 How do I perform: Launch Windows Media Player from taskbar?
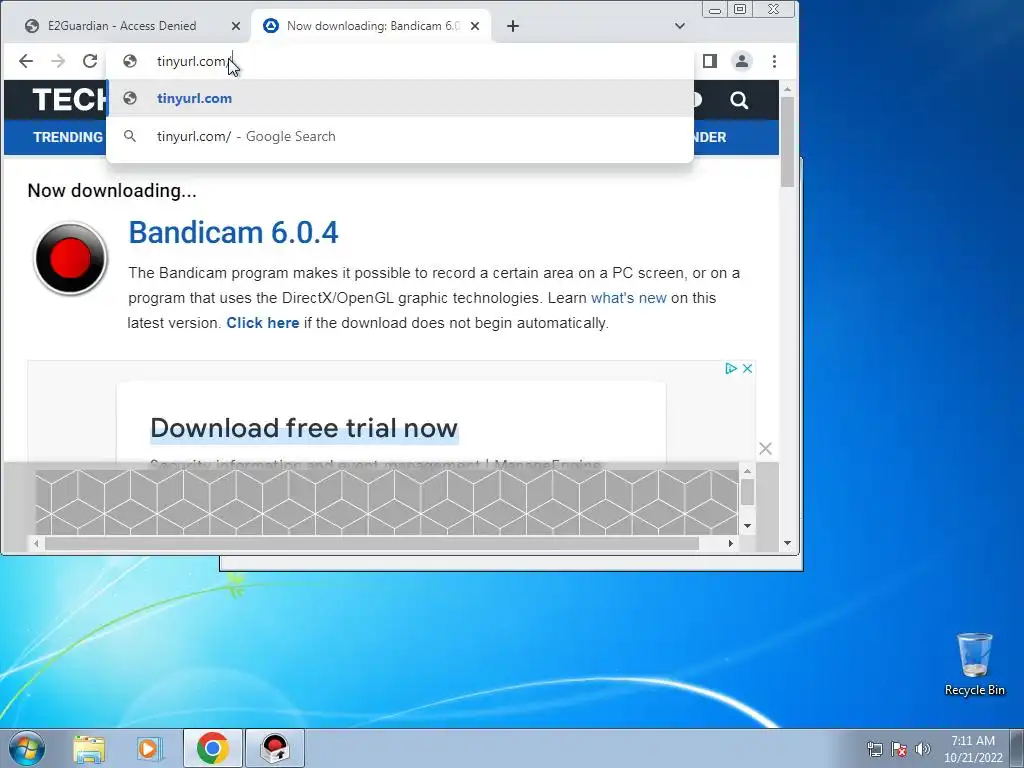pyautogui.click(x=150, y=749)
